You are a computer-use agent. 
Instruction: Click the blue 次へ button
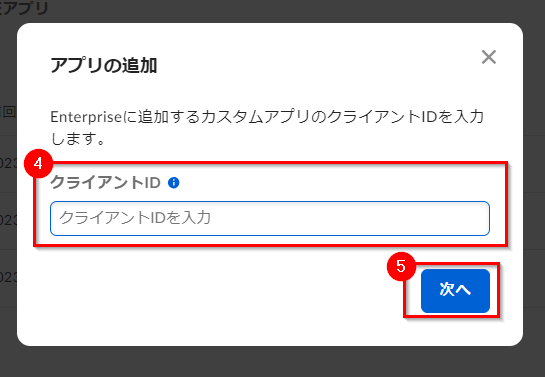pyautogui.click(x=455, y=290)
